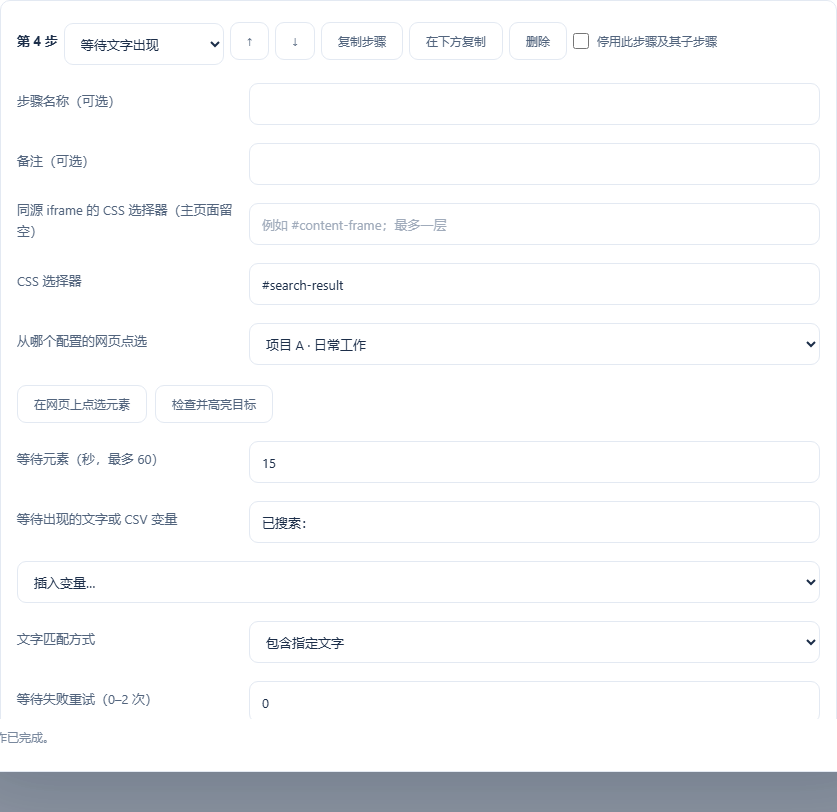Screen dimensions: 837x812
Task: Move step 4 up with arrow button
Action: point(249,41)
